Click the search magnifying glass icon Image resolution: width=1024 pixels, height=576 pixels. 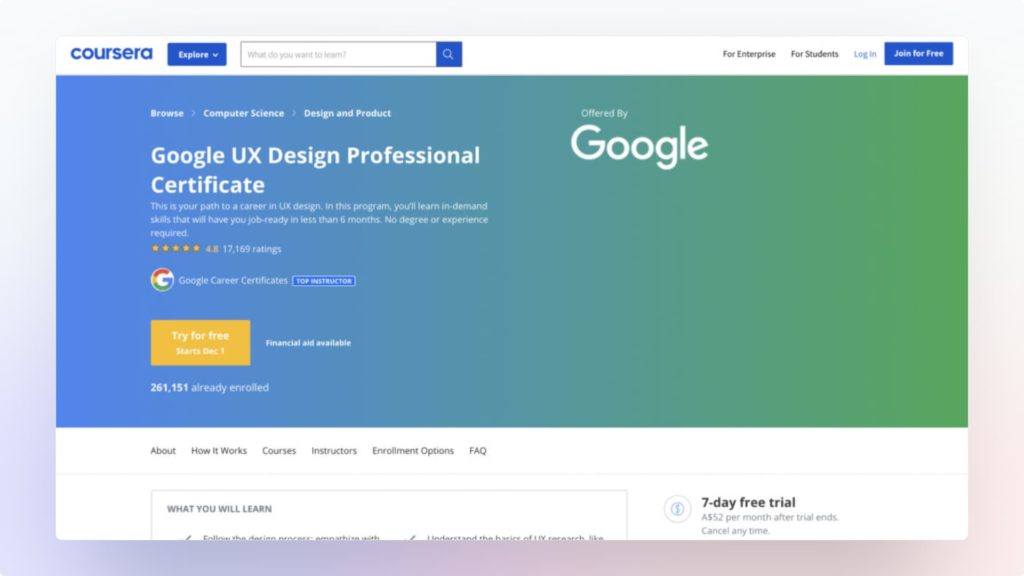click(x=447, y=53)
